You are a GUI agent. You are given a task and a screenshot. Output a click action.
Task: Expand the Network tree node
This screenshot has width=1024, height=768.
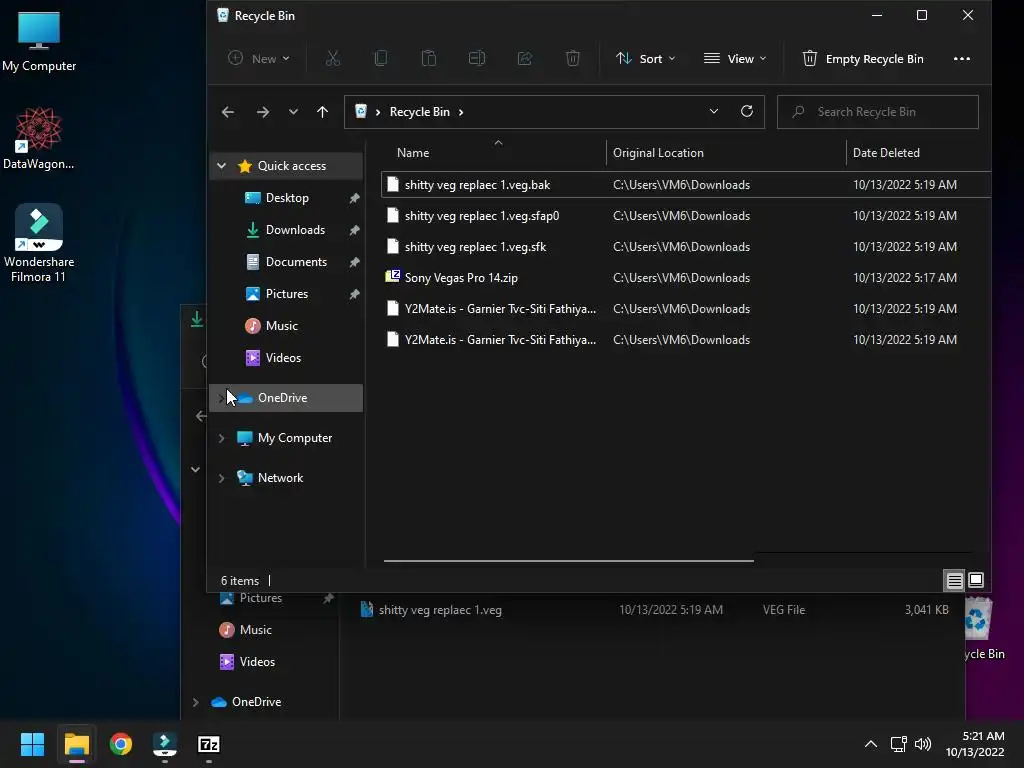point(221,478)
